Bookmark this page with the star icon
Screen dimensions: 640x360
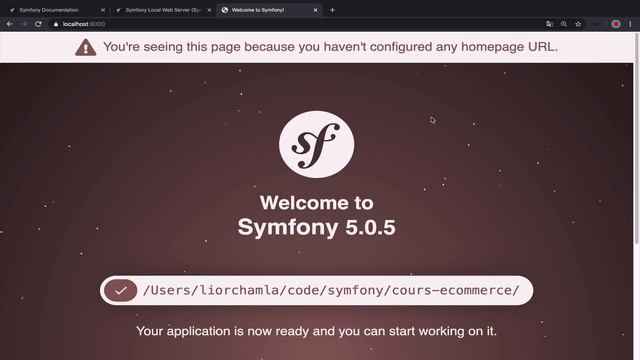point(578,24)
